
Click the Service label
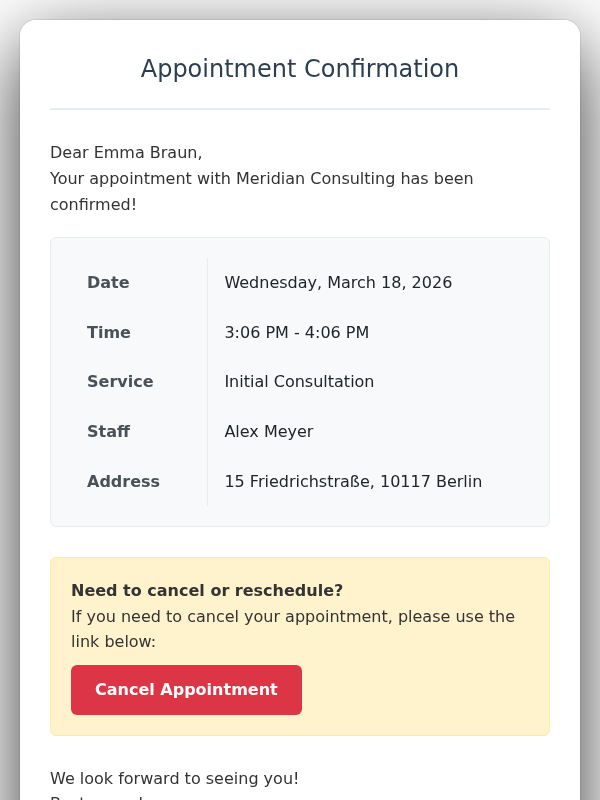[x=120, y=381]
